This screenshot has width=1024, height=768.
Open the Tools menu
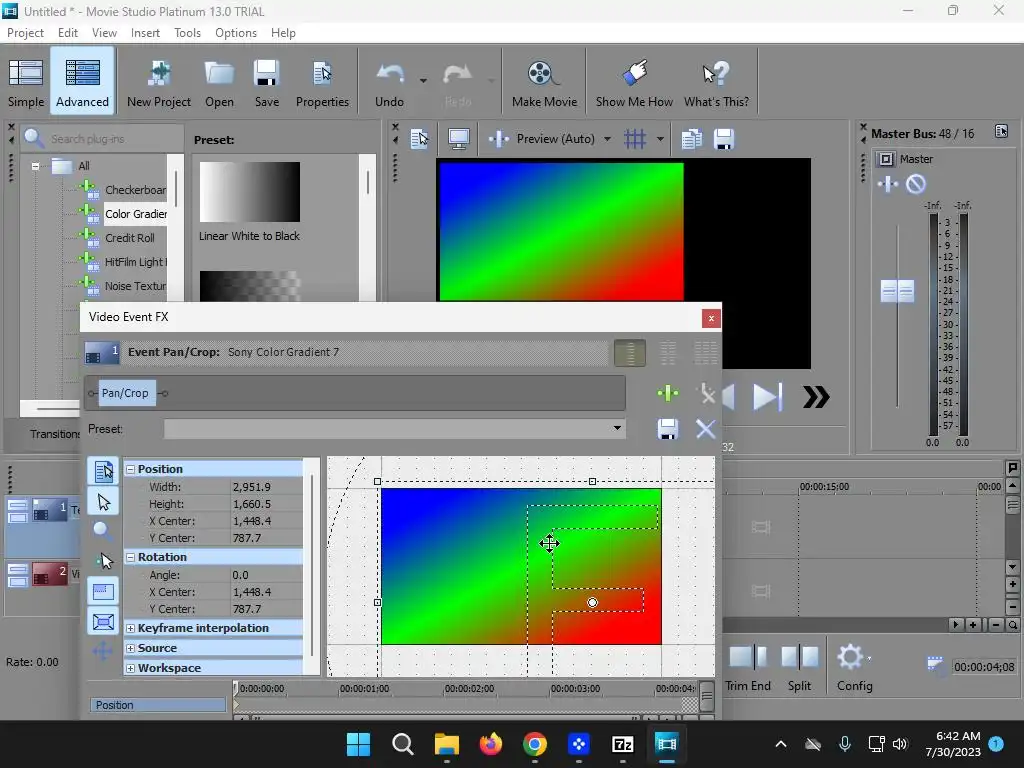pyautogui.click(x=187, y=33)
